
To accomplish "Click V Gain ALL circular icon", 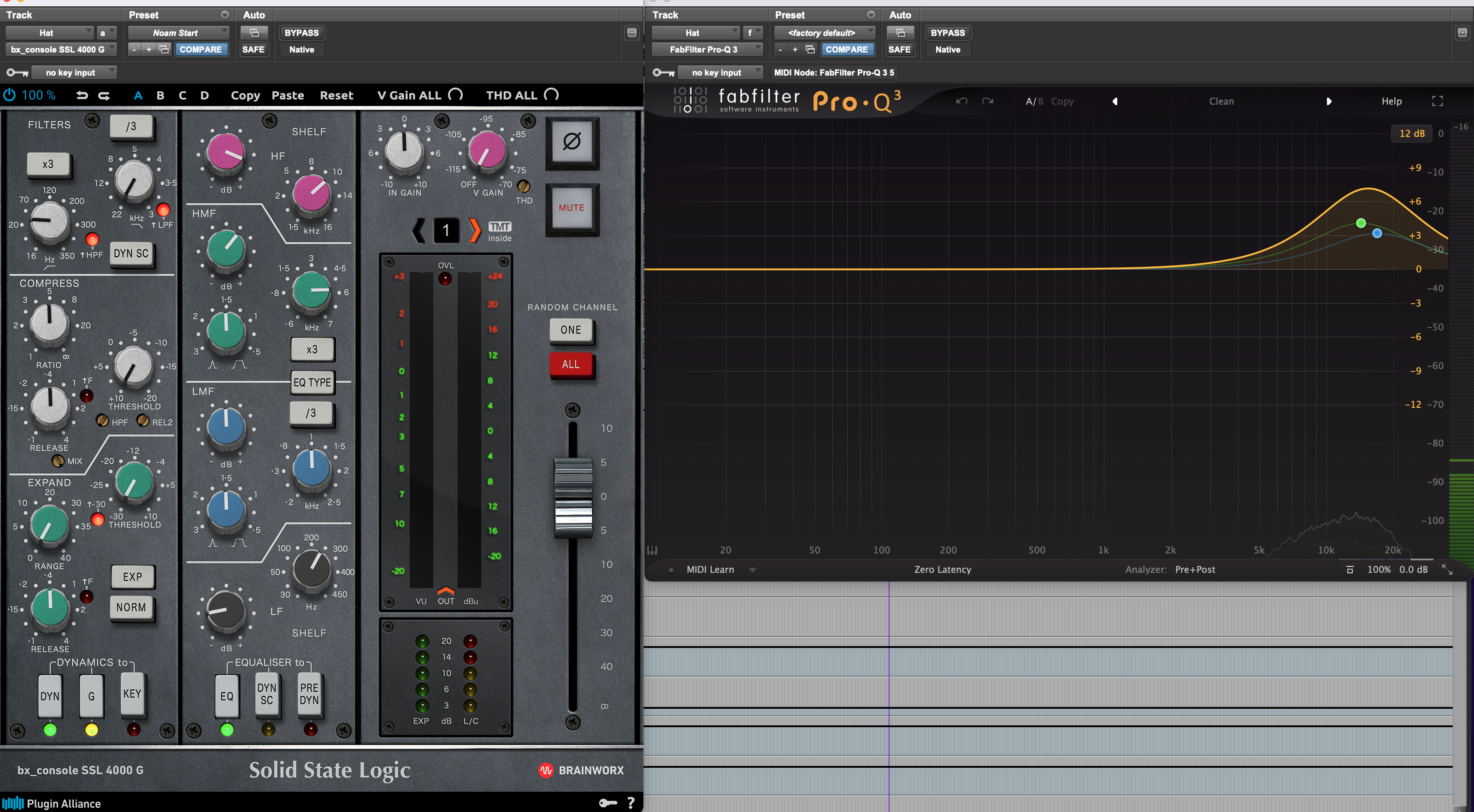I will (455, 94).
